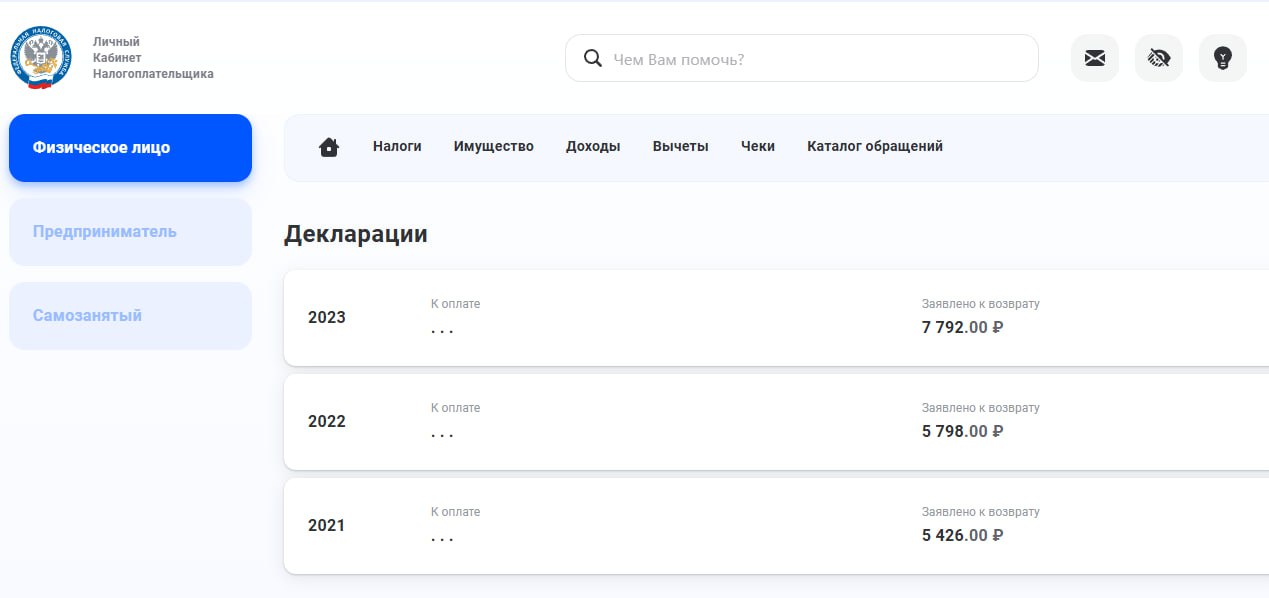Open tips via the lightbulb icon

pyautogui.click(x=1222, y=58)
